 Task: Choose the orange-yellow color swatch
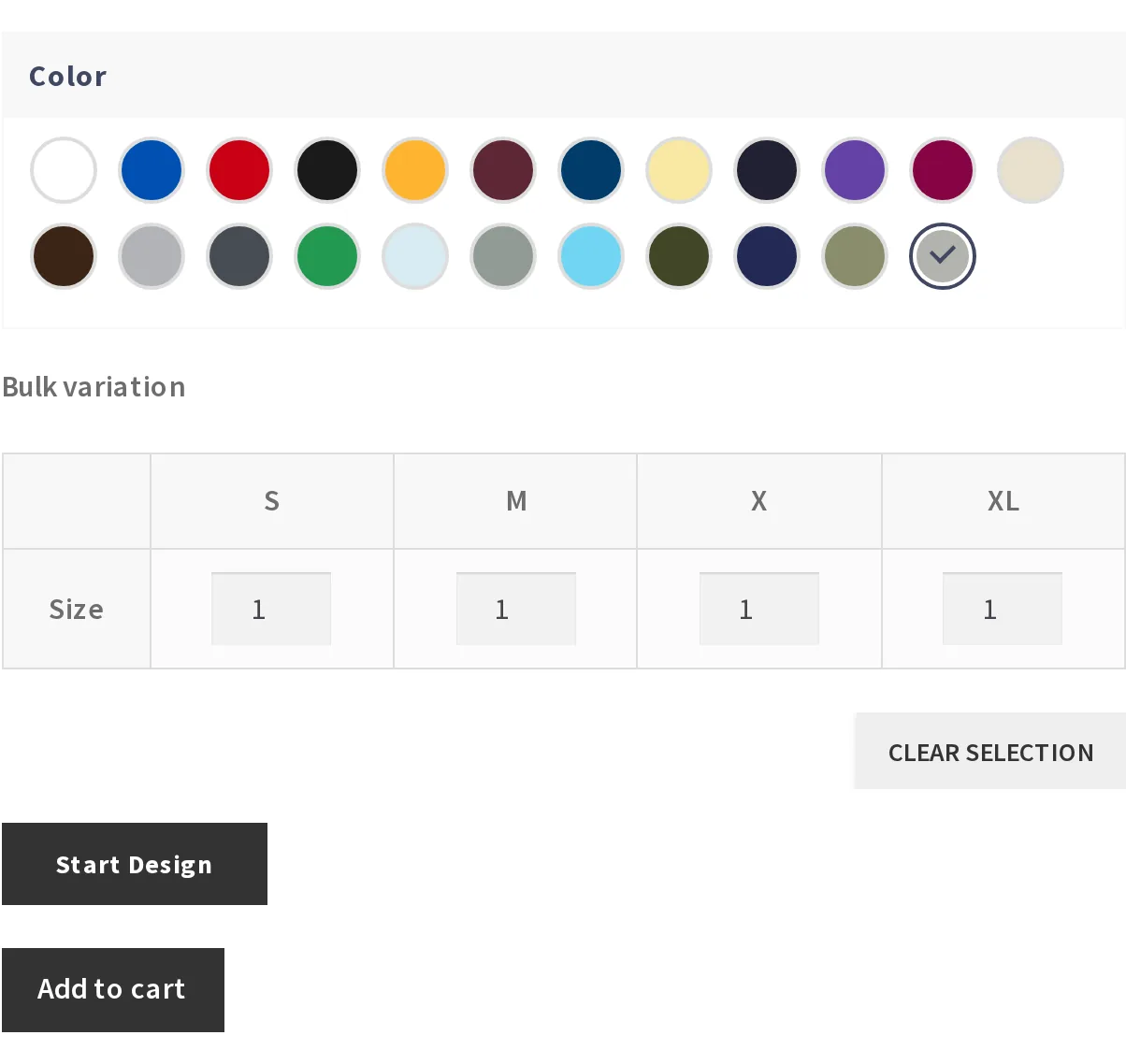pyautogui.click(x=415, y=170)
